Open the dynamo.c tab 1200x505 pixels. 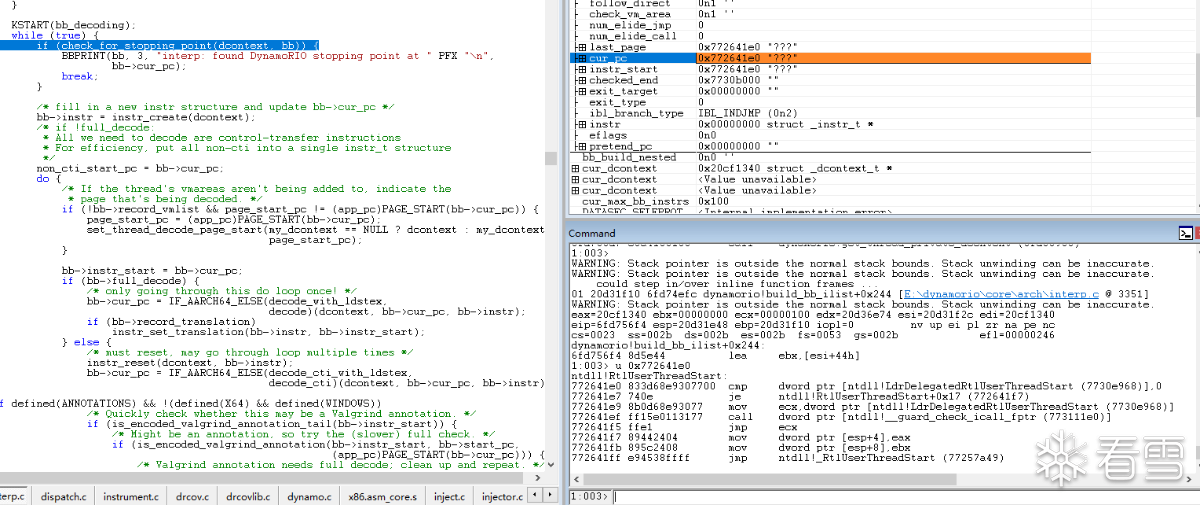click(309, 496)
